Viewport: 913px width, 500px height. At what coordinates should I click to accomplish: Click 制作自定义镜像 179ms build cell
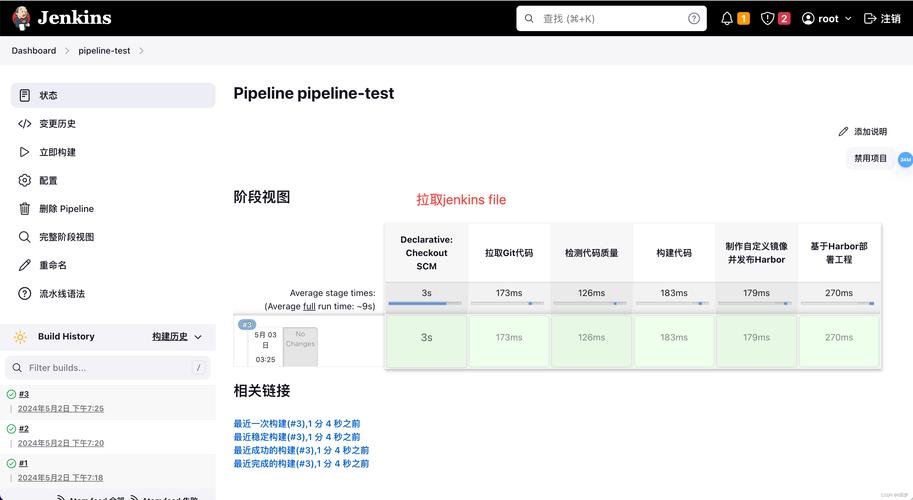tap(756, 341)
